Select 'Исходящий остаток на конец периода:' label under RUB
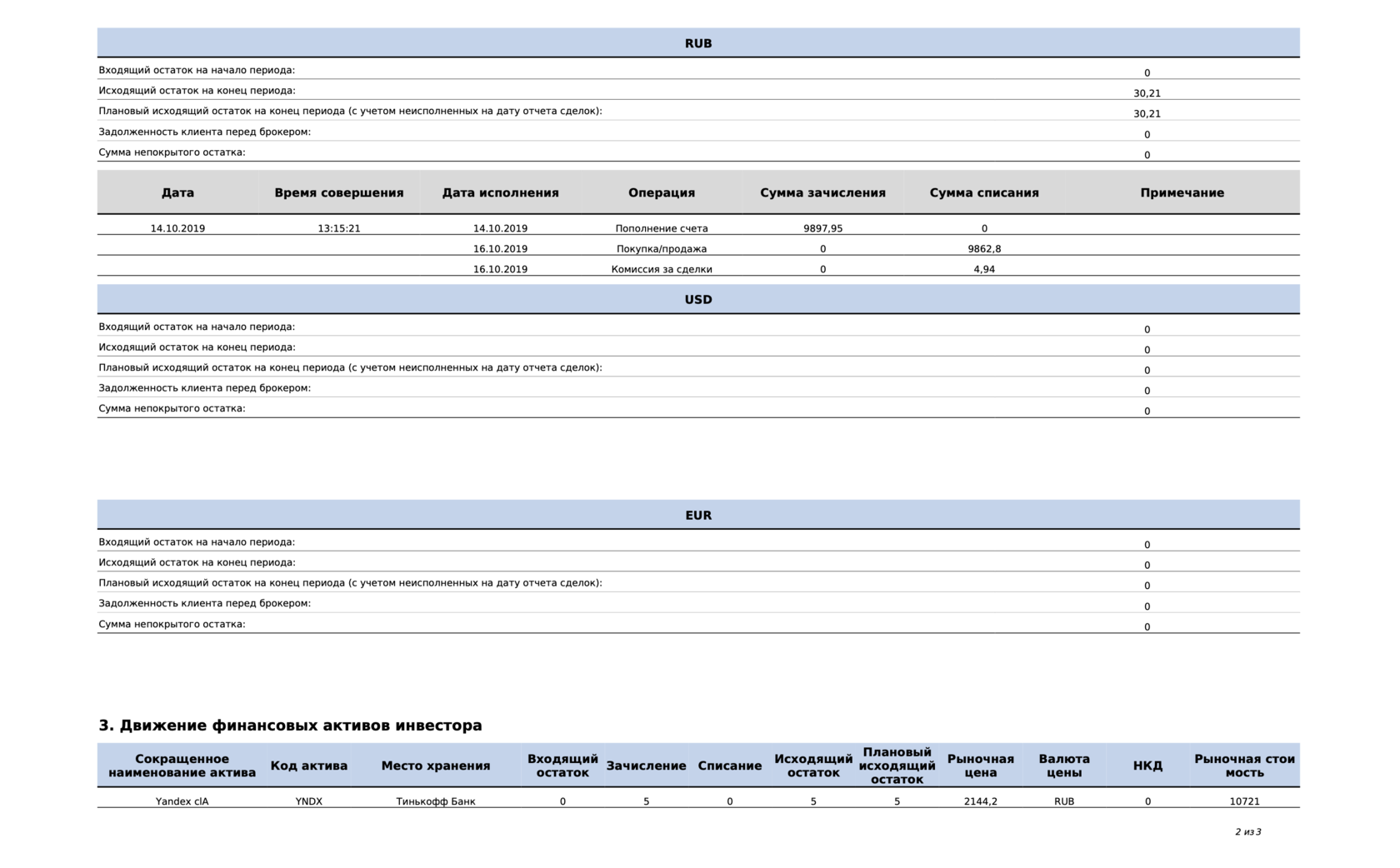Image resolution: width=1400 pixels, height=868 pixels. click(197, 91)
